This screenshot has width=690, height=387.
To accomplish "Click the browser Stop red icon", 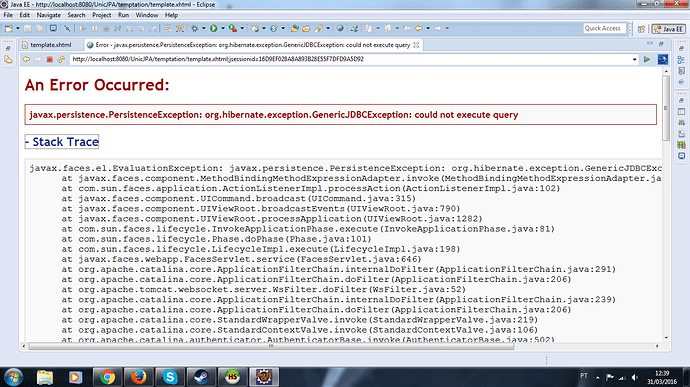I will (x=50, y=59).
